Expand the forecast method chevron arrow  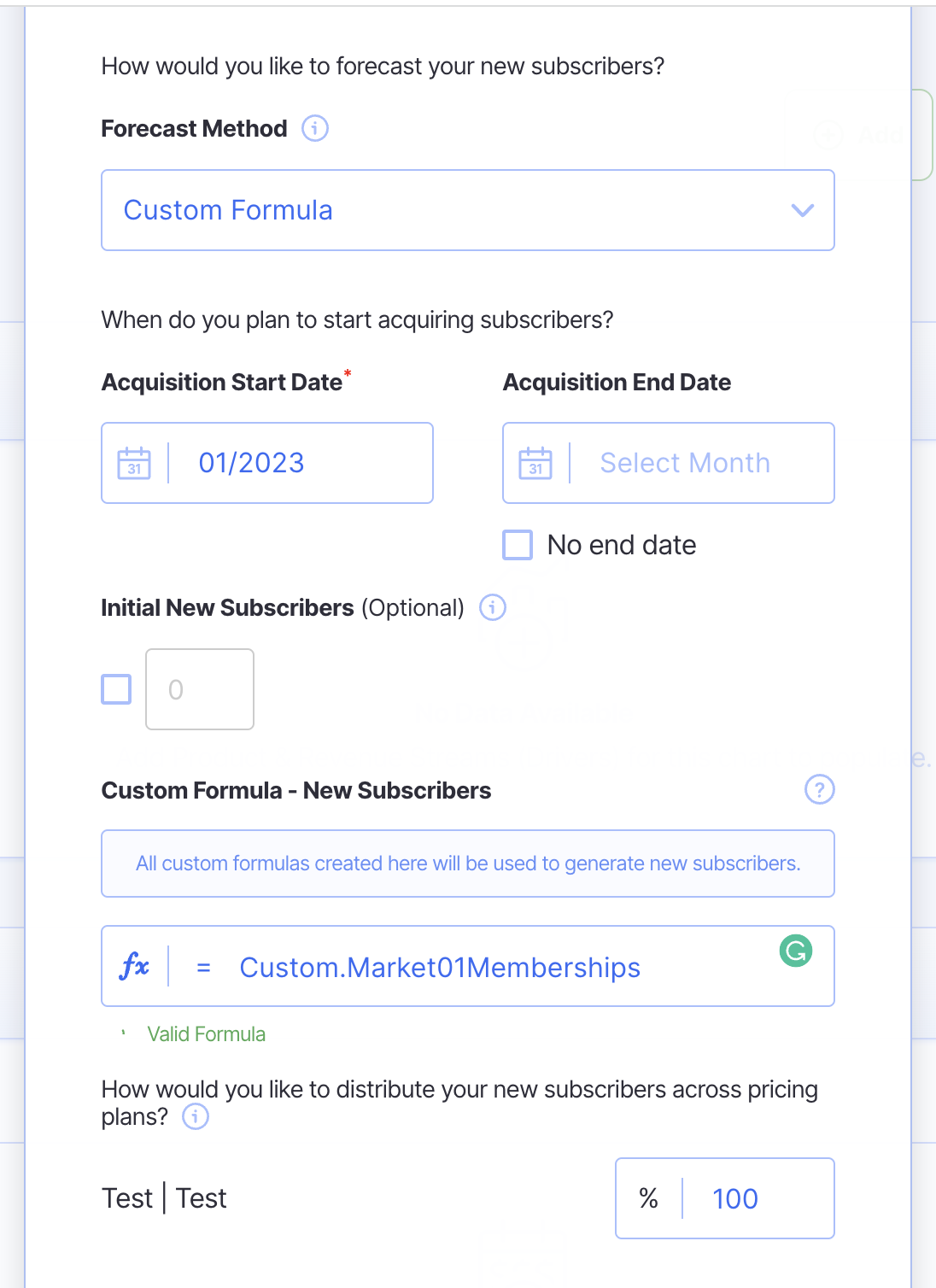(x=802, y=210)
